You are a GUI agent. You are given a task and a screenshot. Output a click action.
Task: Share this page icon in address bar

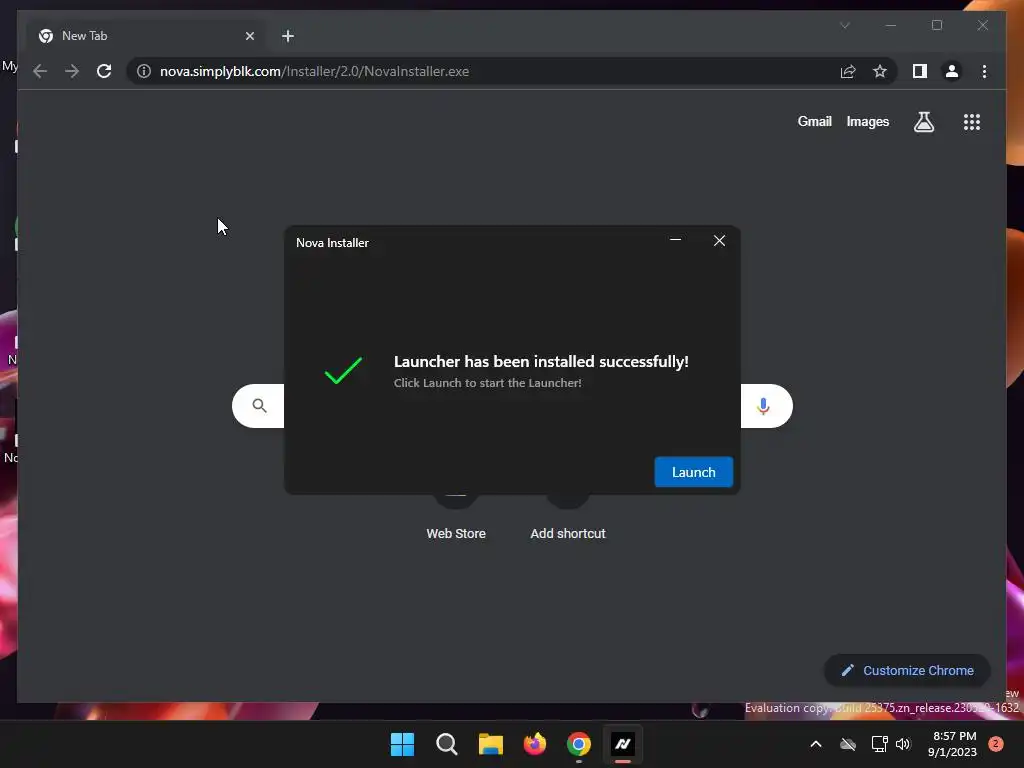848,71
